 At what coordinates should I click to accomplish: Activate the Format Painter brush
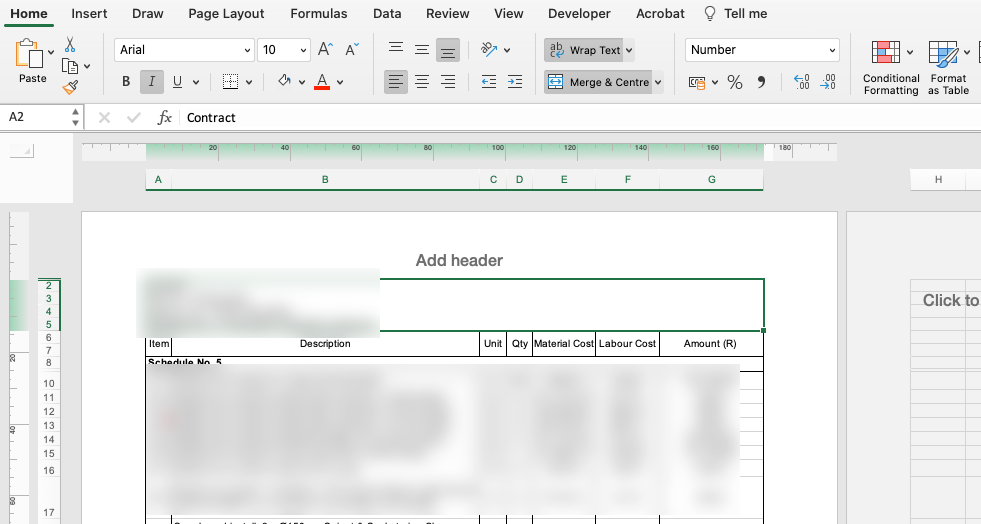(x=70, y=88)
